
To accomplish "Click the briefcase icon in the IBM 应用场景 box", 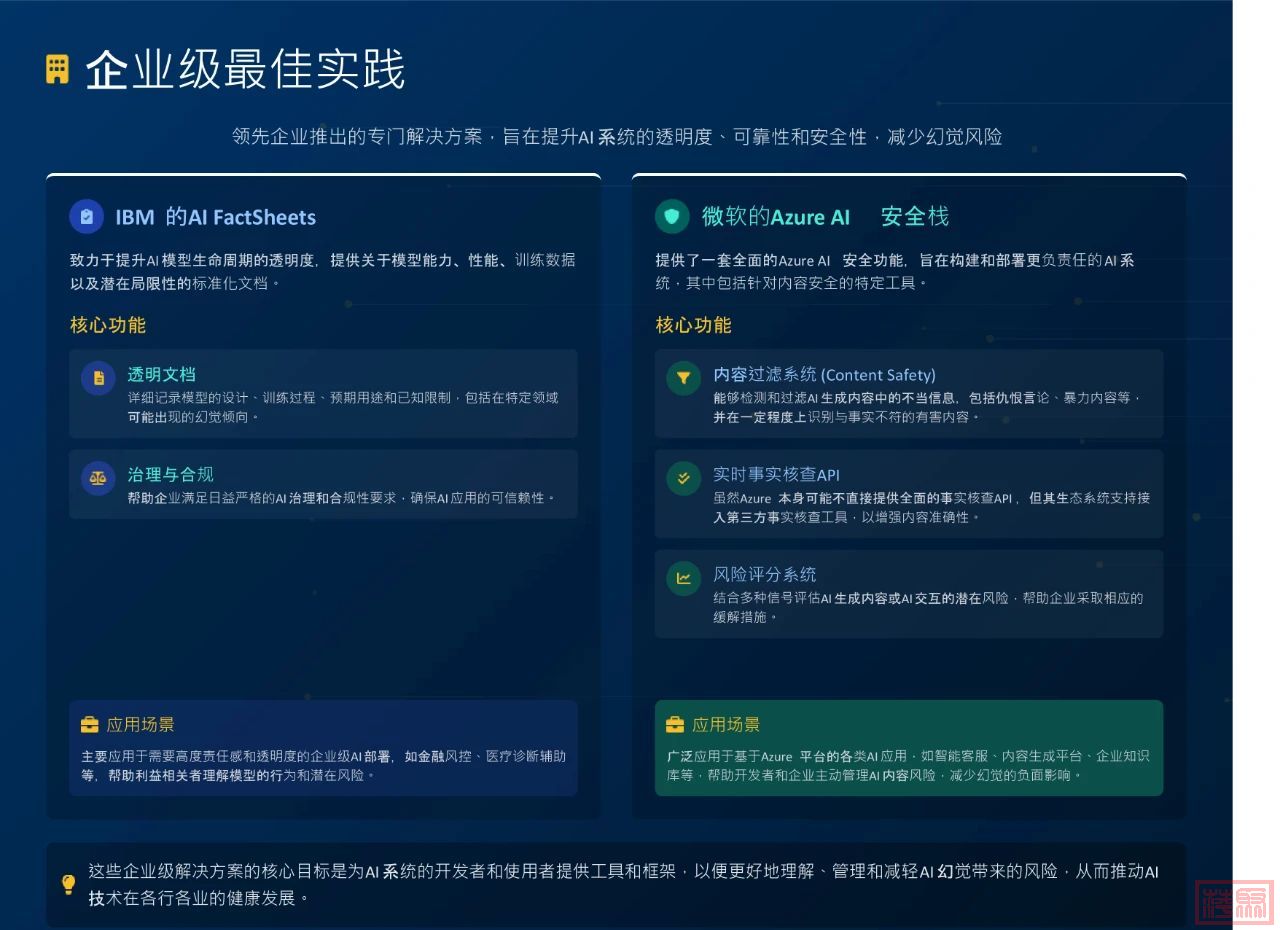I will click(90, 725).
